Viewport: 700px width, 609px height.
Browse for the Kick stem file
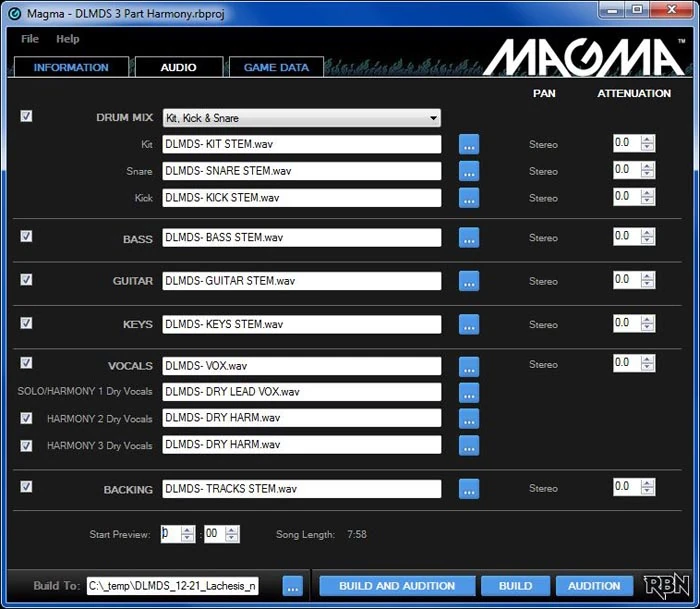tap(469, 198)
